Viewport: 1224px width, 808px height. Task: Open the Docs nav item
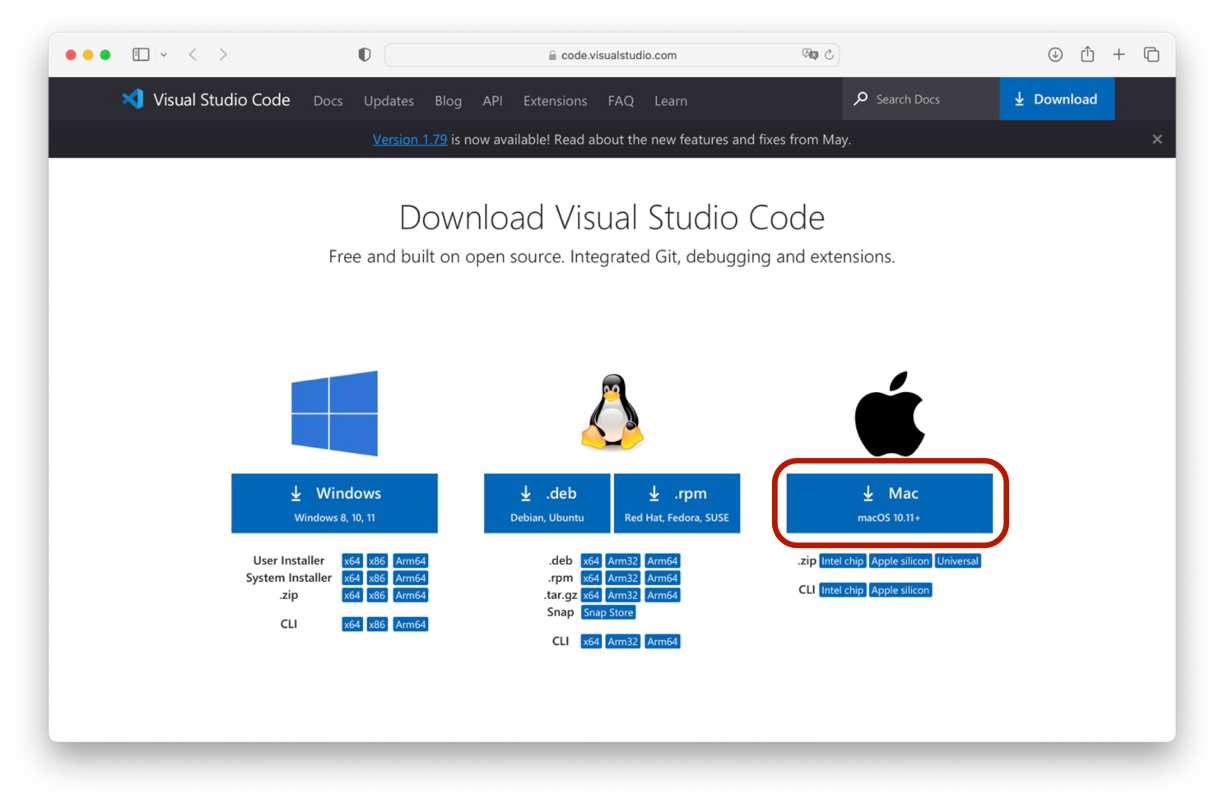[x=328, y=101]
